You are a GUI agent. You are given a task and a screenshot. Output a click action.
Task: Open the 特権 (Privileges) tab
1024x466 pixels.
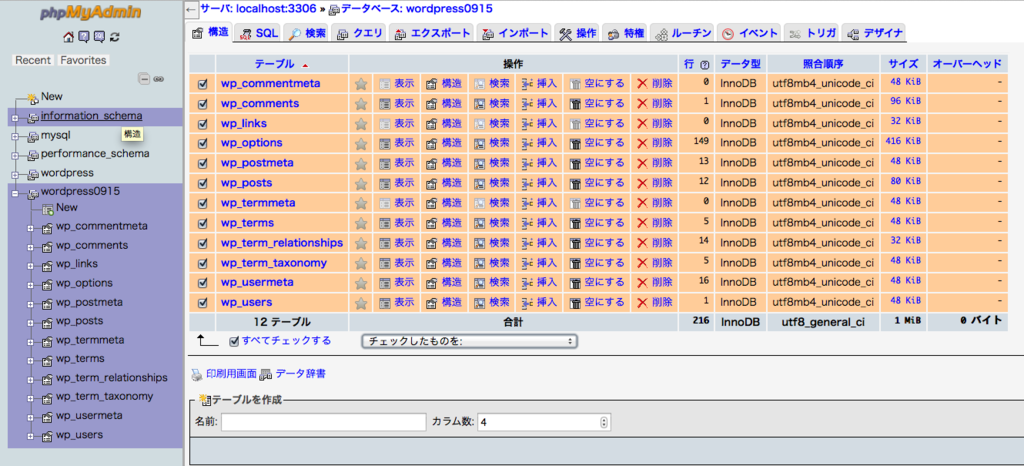click(625, 33)
